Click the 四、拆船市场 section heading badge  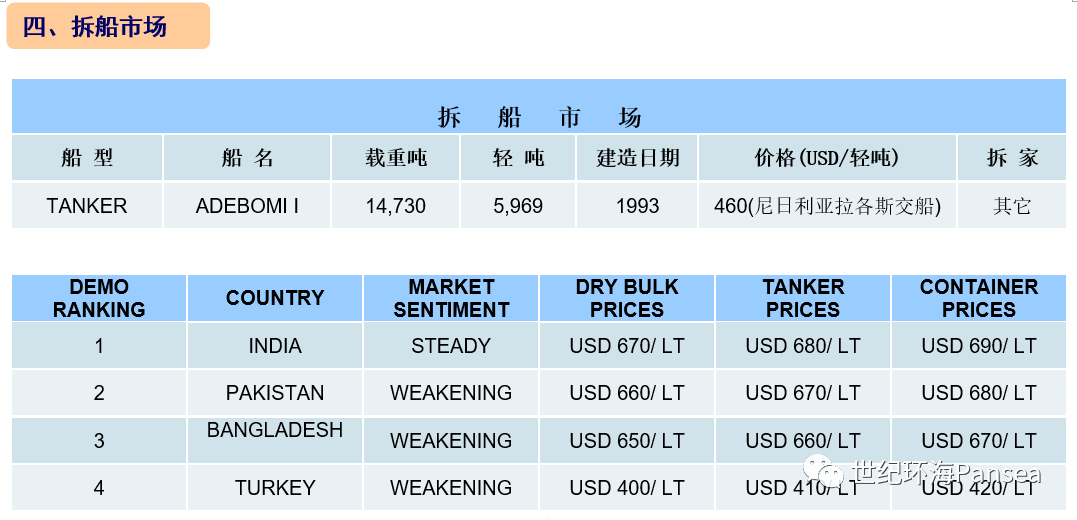(x=108, y=26)
